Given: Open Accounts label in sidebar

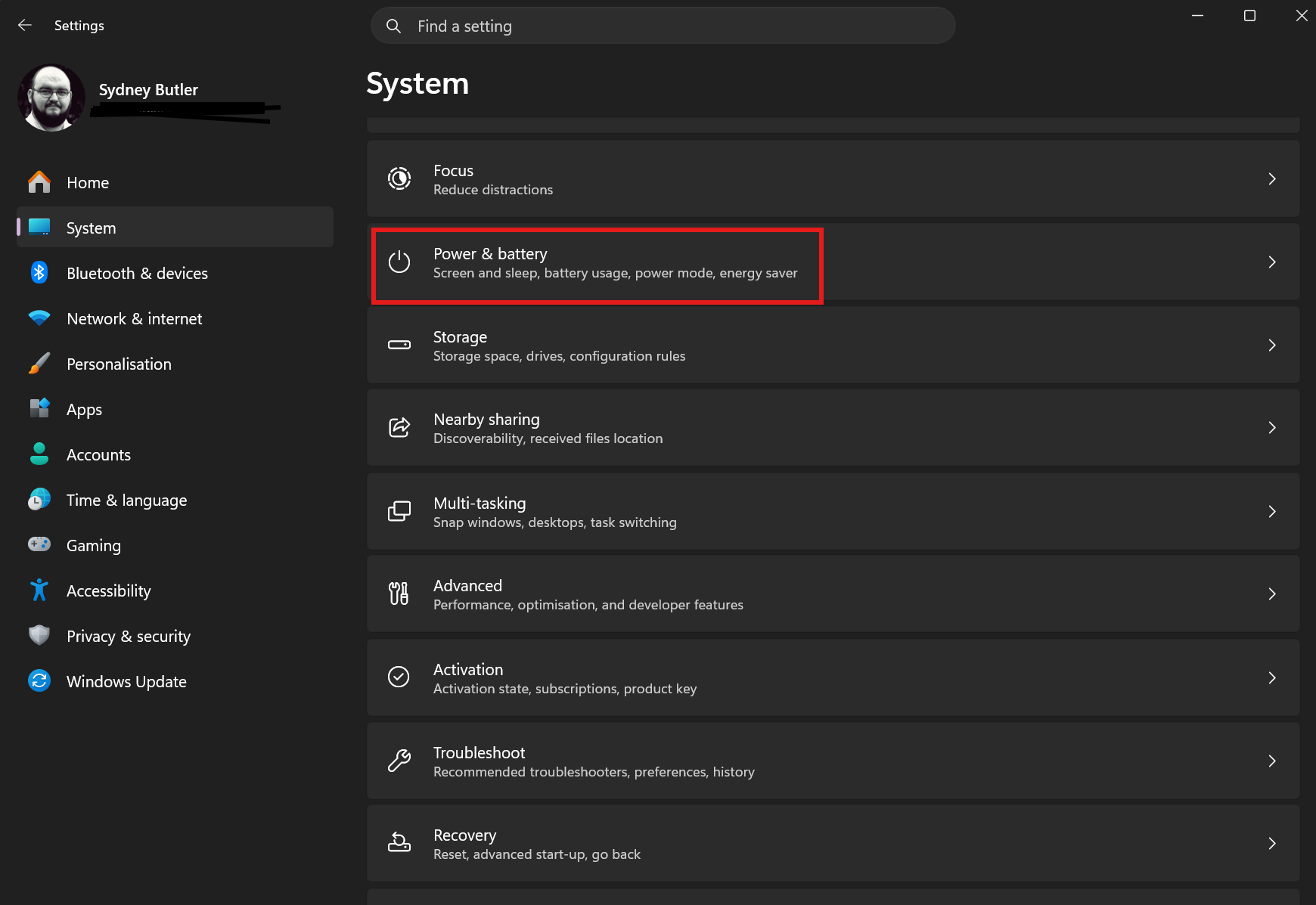Looking at the screenshot, I should point(98,455).
